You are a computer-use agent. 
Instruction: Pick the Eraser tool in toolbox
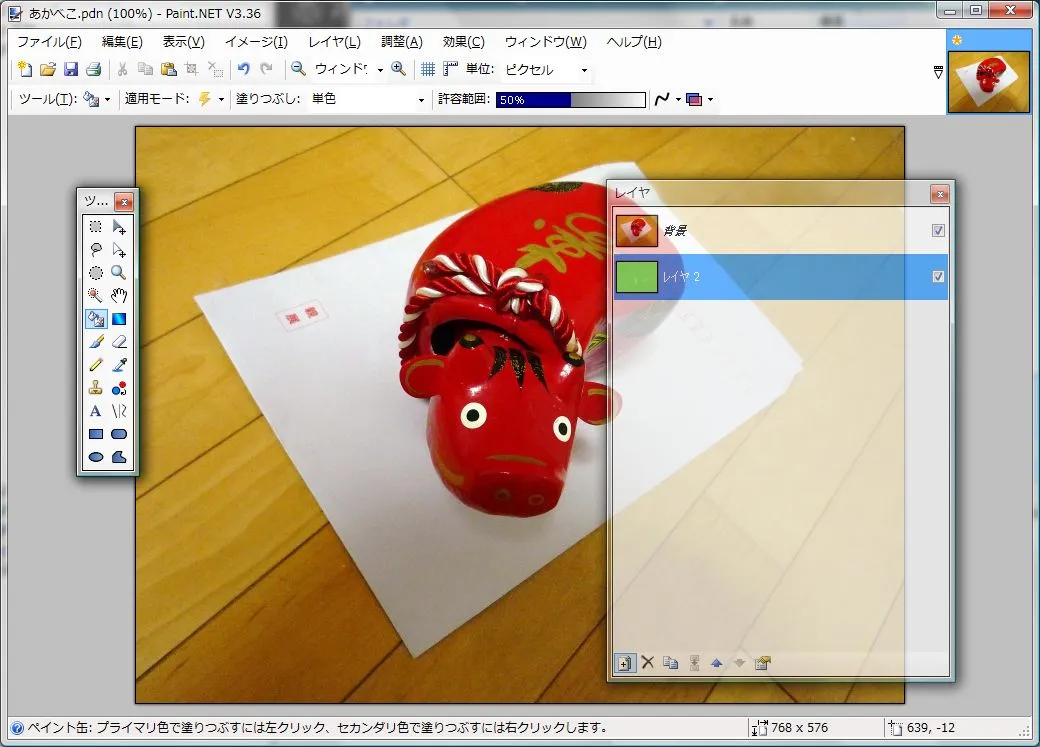coord(119,342)
